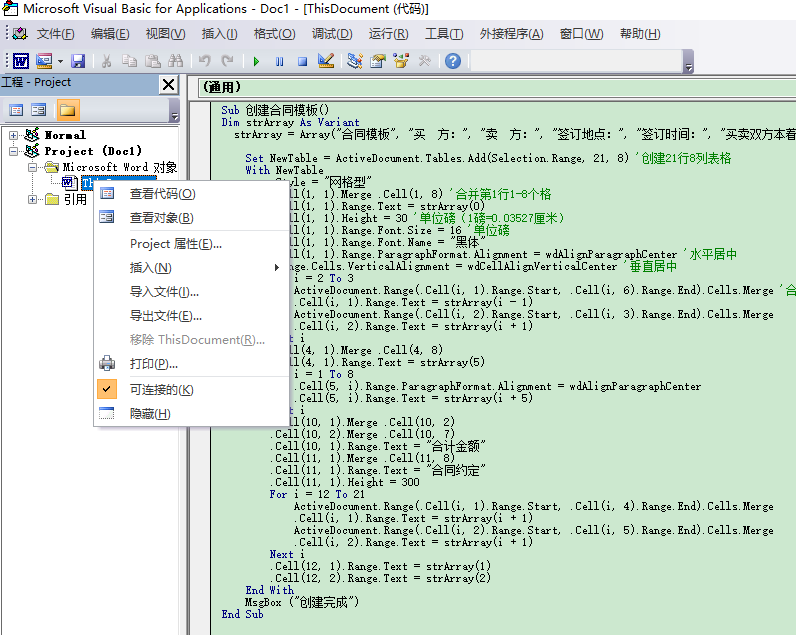Open the 调试(D) menu
Viewport: 796px width, 635px height.
tap(332, 34)
